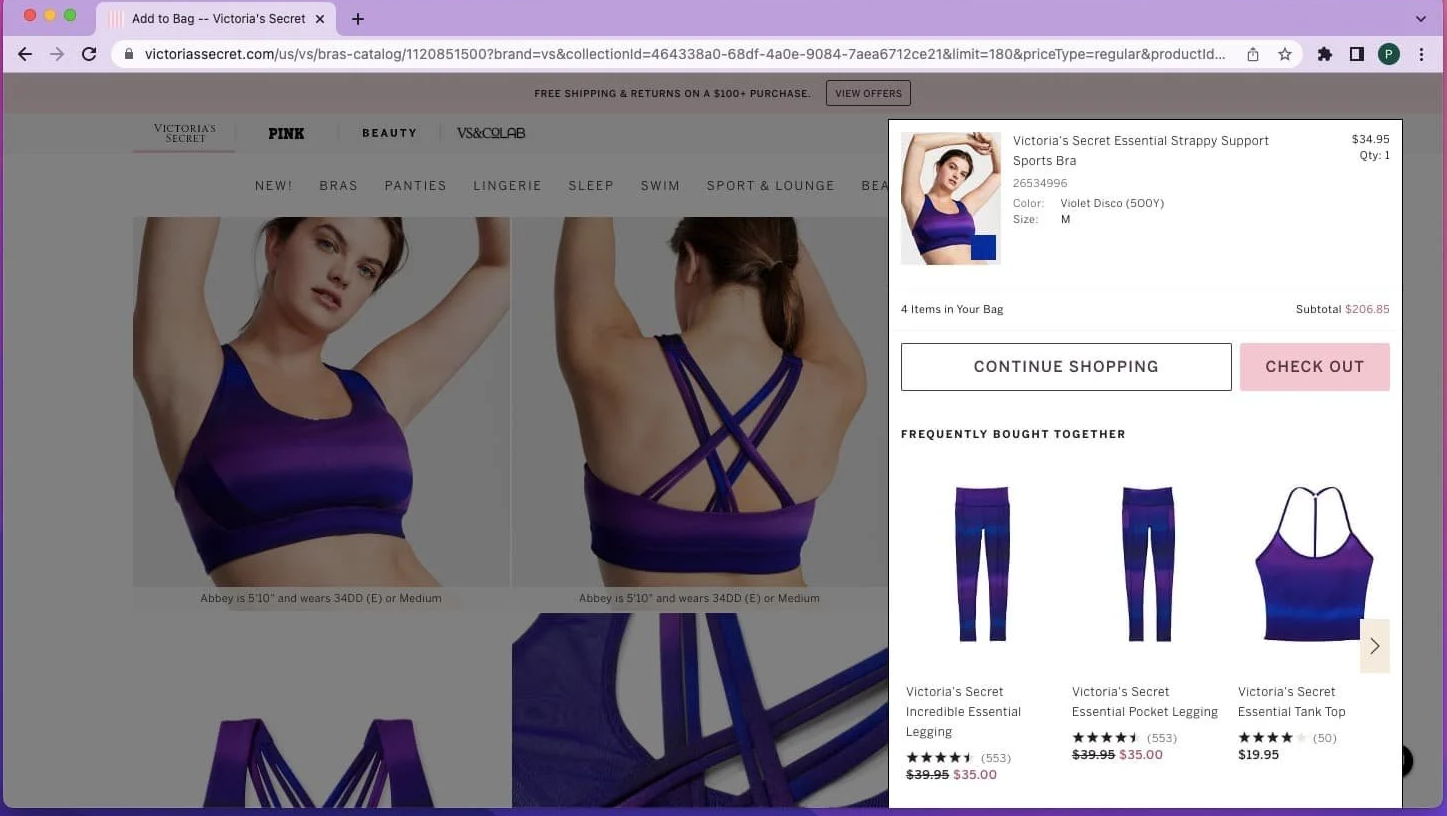Open the Sport & Lounge menu

pyautogui.click(x=770, y=186)
